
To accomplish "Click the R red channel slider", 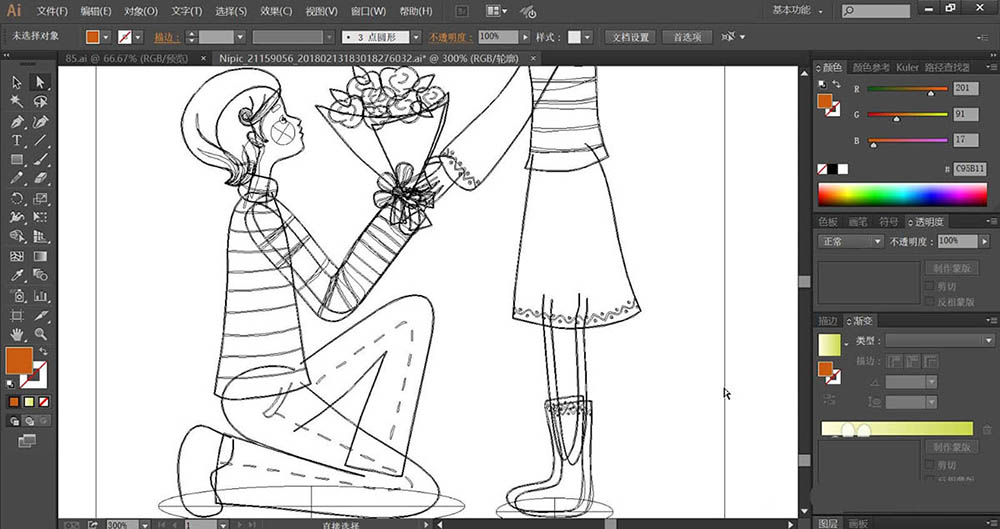I will 908,89.
